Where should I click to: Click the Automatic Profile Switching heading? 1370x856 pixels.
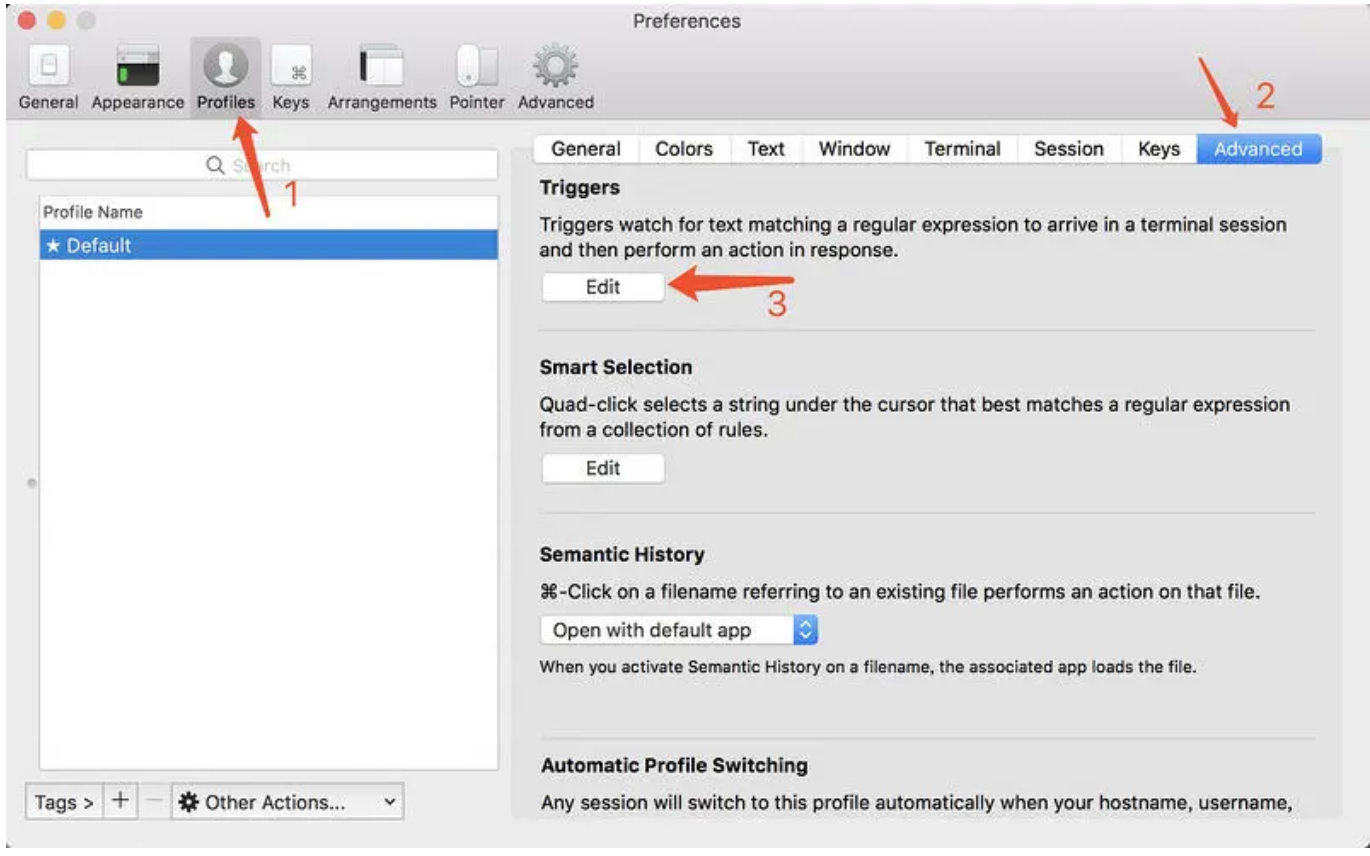pyautogui.click(x=675, y=765)
